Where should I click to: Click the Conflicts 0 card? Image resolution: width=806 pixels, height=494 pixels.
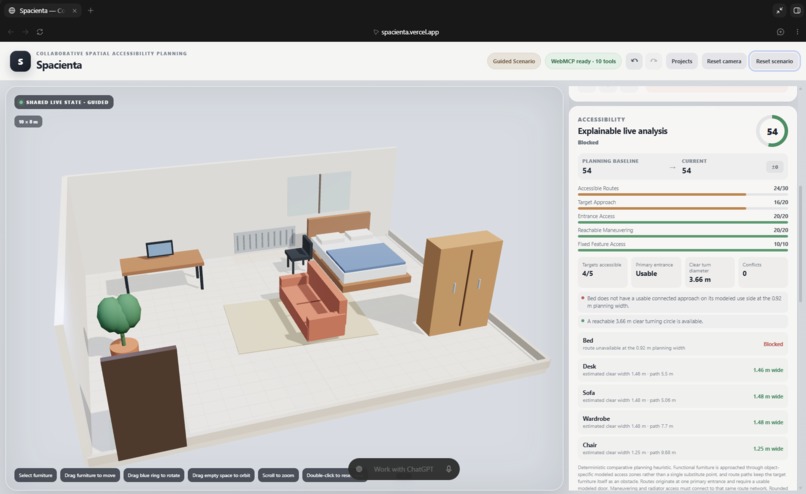(763, 272)
